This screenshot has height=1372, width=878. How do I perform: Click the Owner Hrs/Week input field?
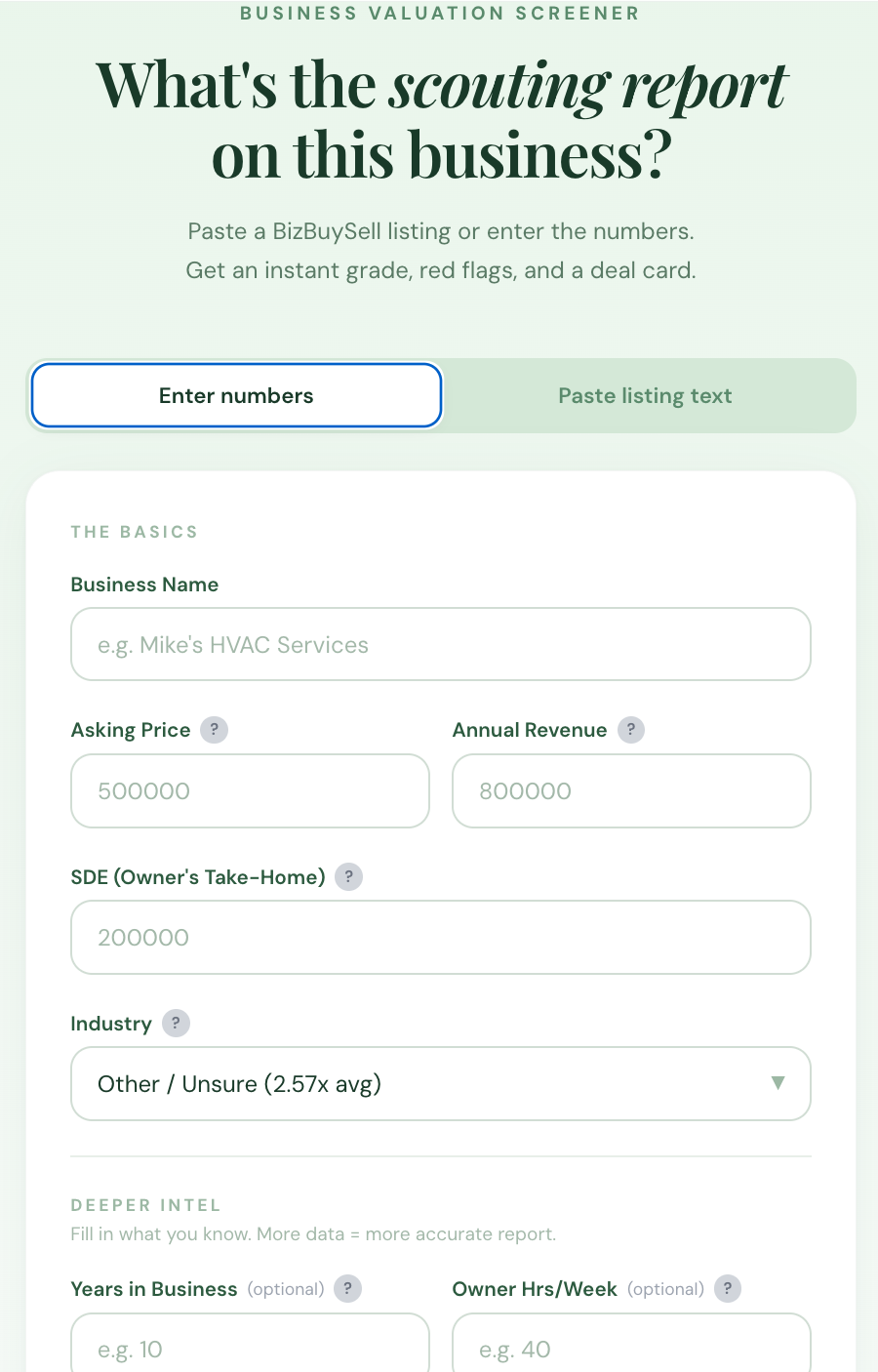[631, 1349]
